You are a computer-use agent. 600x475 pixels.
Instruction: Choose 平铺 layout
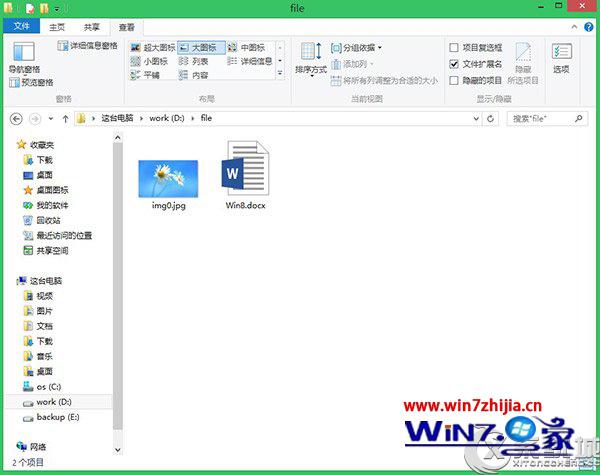(x=145, y=75)
